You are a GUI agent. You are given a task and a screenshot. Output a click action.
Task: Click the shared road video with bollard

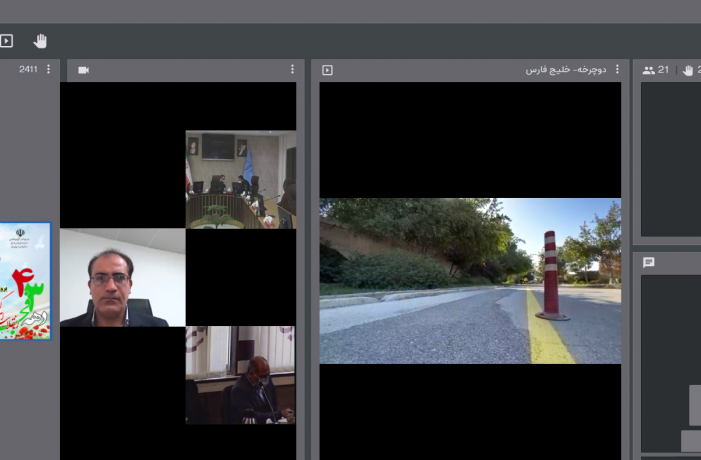pyautogui.click(x=470, y=280)
